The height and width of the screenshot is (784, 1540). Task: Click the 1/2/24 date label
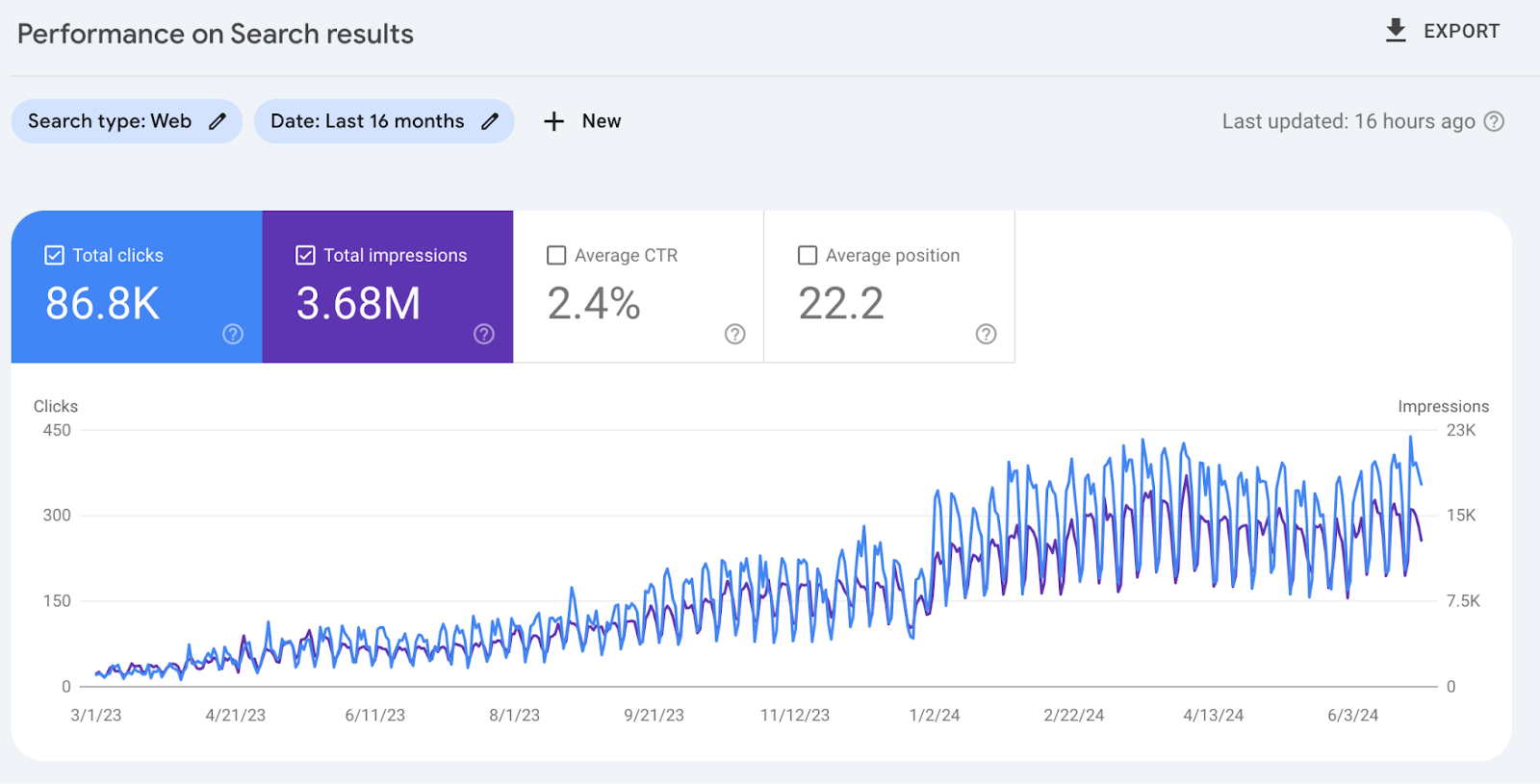point(935,715)
